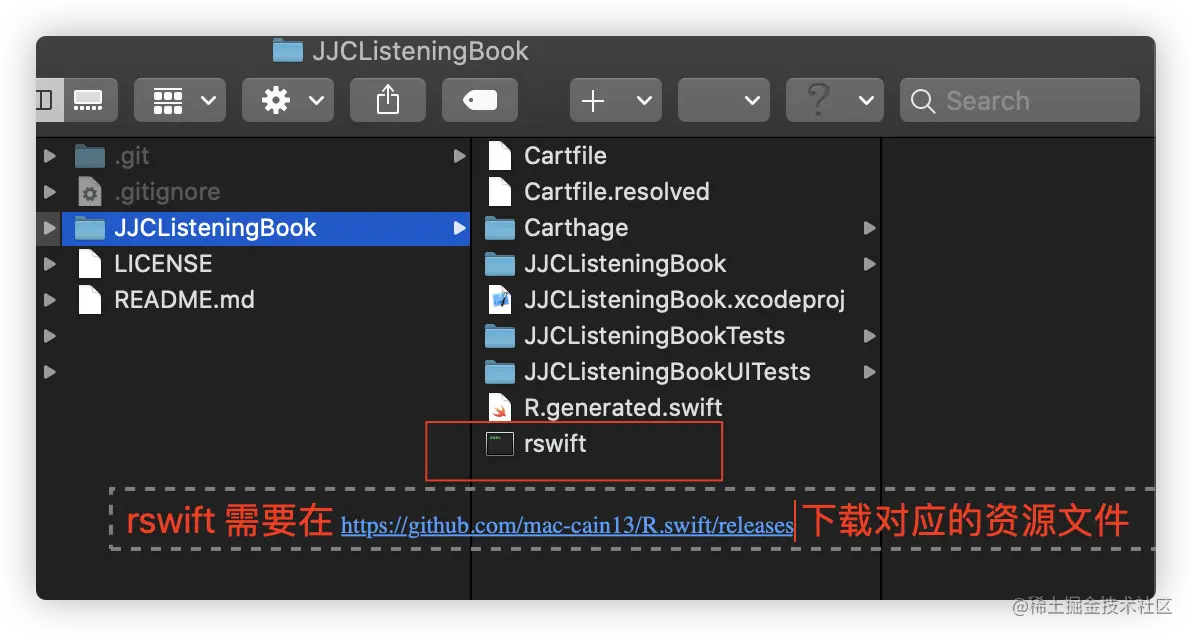Click the grid group icon in toolbar
This screenshot has width=1192, height=636.
pyautogui.click(x=167, y=100)
